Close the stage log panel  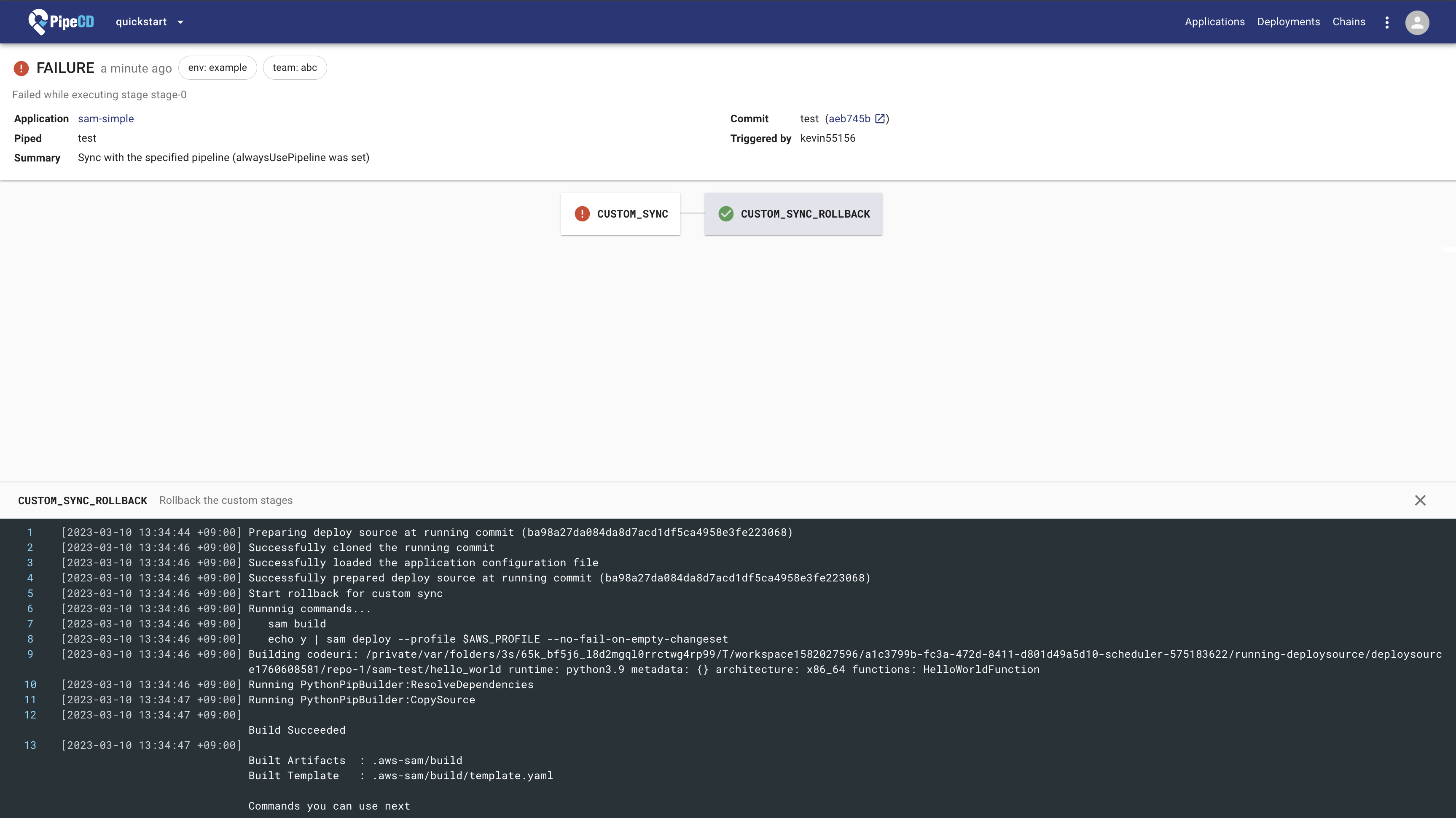pyautogui.click(x=1420, y=500)
